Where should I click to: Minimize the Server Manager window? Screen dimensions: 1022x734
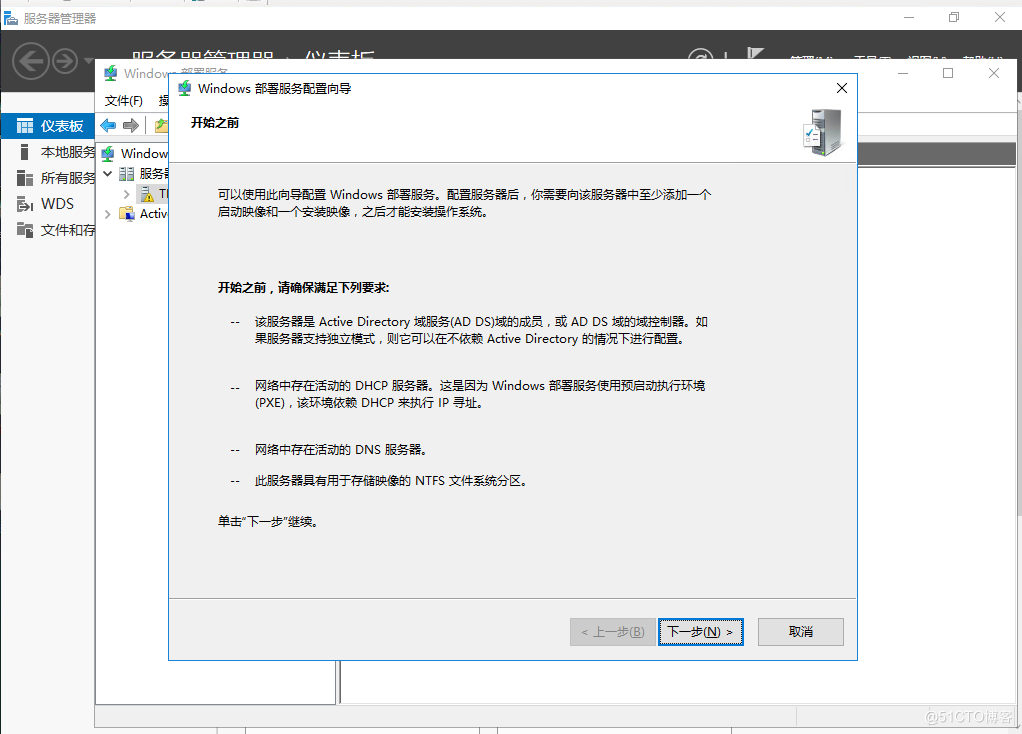pos(909,18)
